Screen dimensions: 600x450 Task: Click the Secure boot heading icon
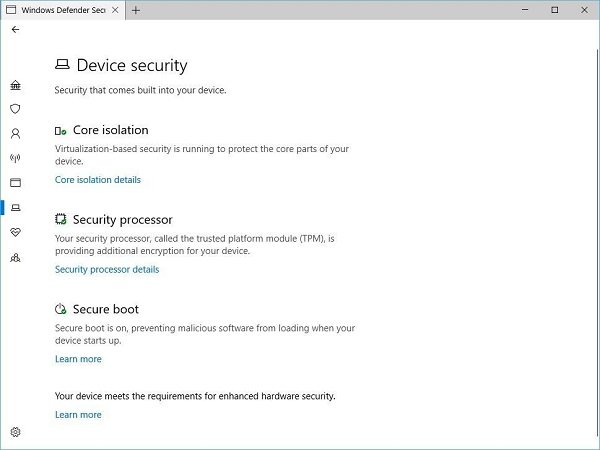pos(61,310)
